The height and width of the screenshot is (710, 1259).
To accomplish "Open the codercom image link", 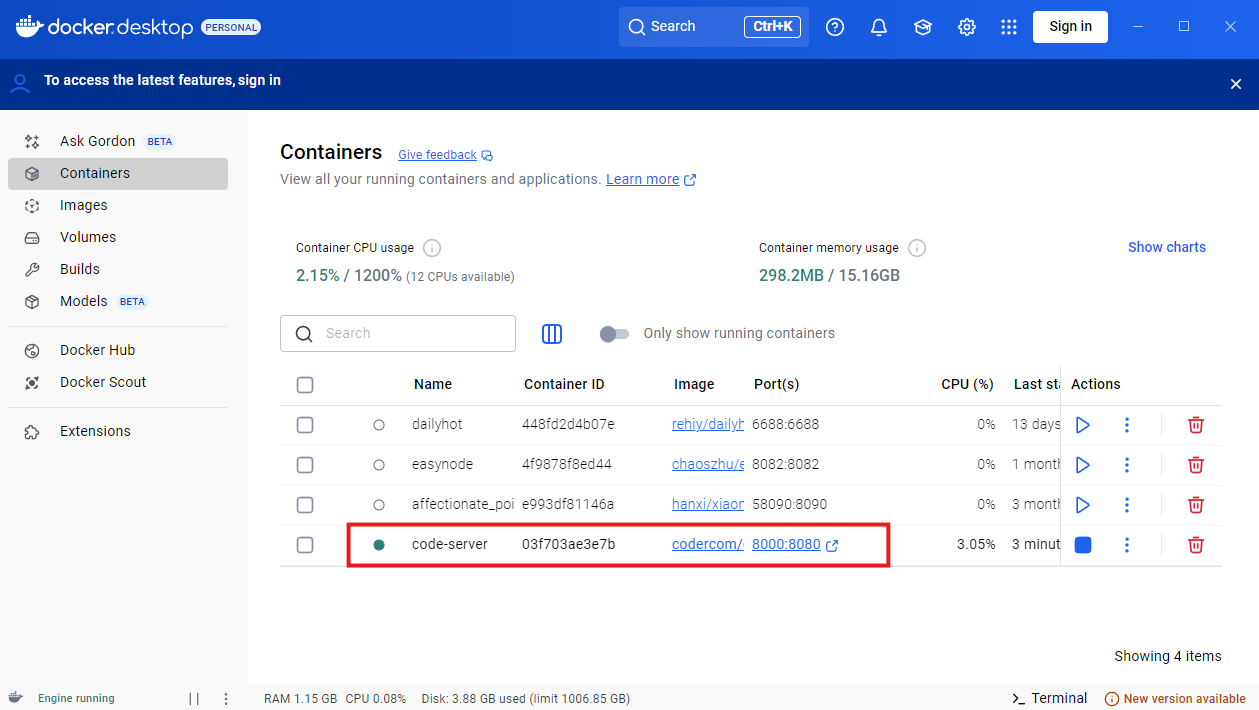I will pos(708,545).
